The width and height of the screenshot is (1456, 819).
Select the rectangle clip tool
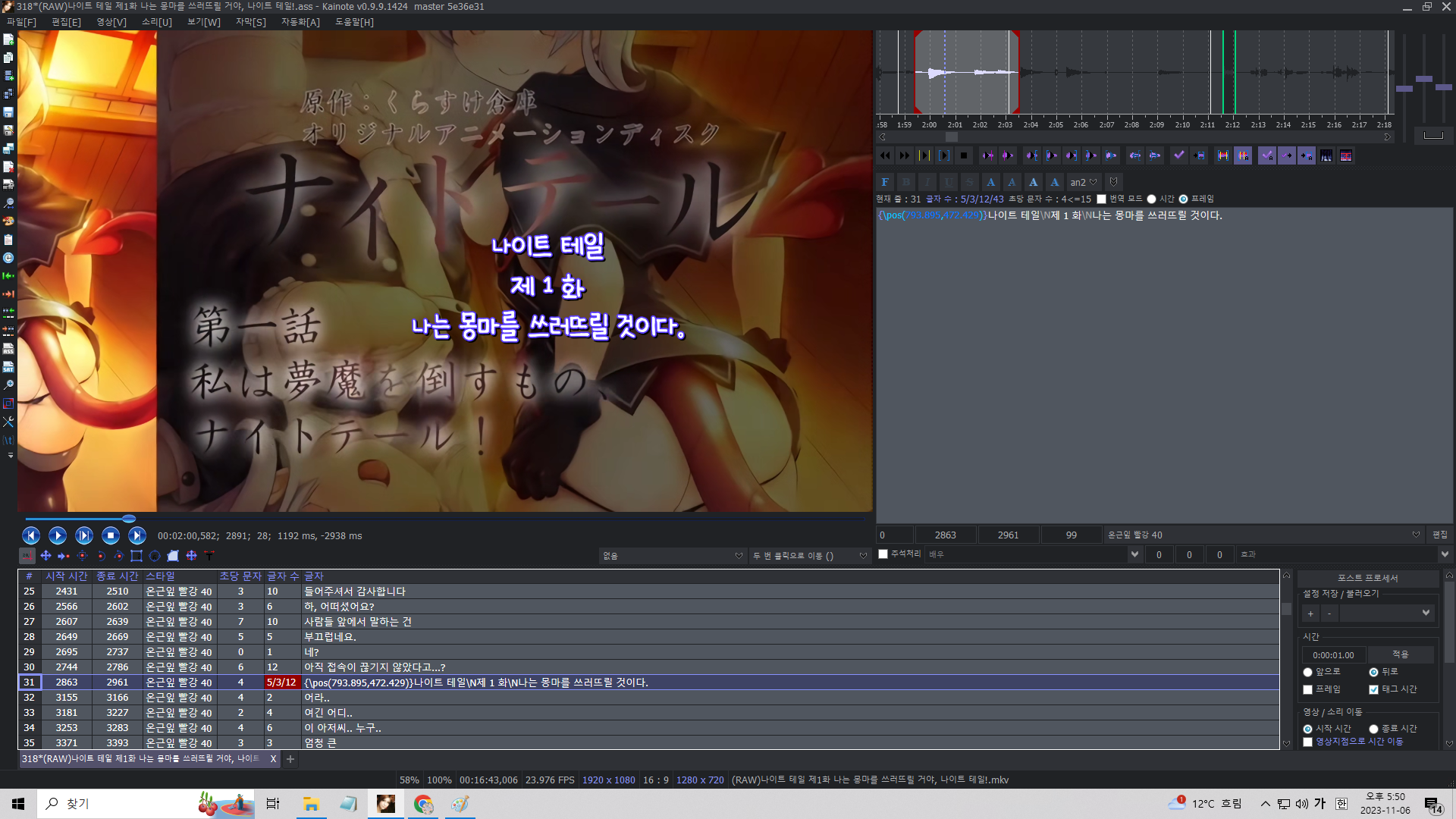coord(136,556)
